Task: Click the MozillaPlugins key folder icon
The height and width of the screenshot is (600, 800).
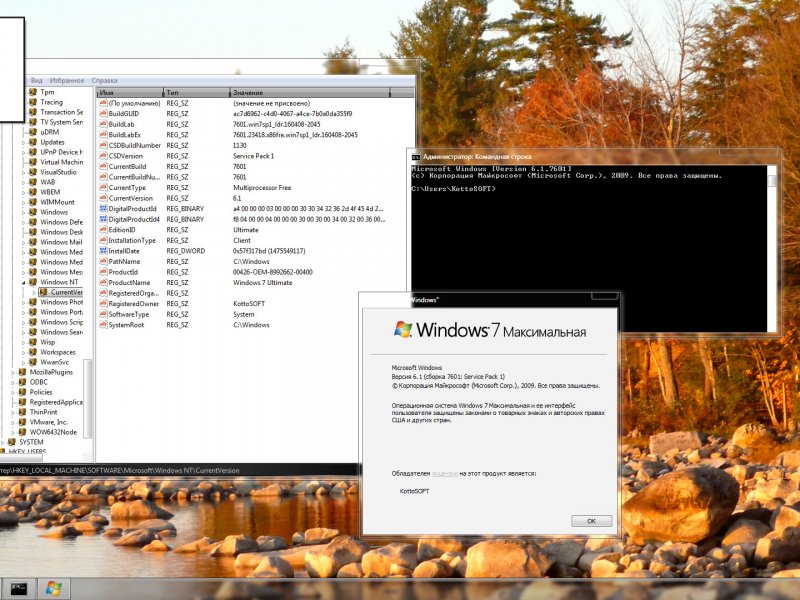Action: 22,372
